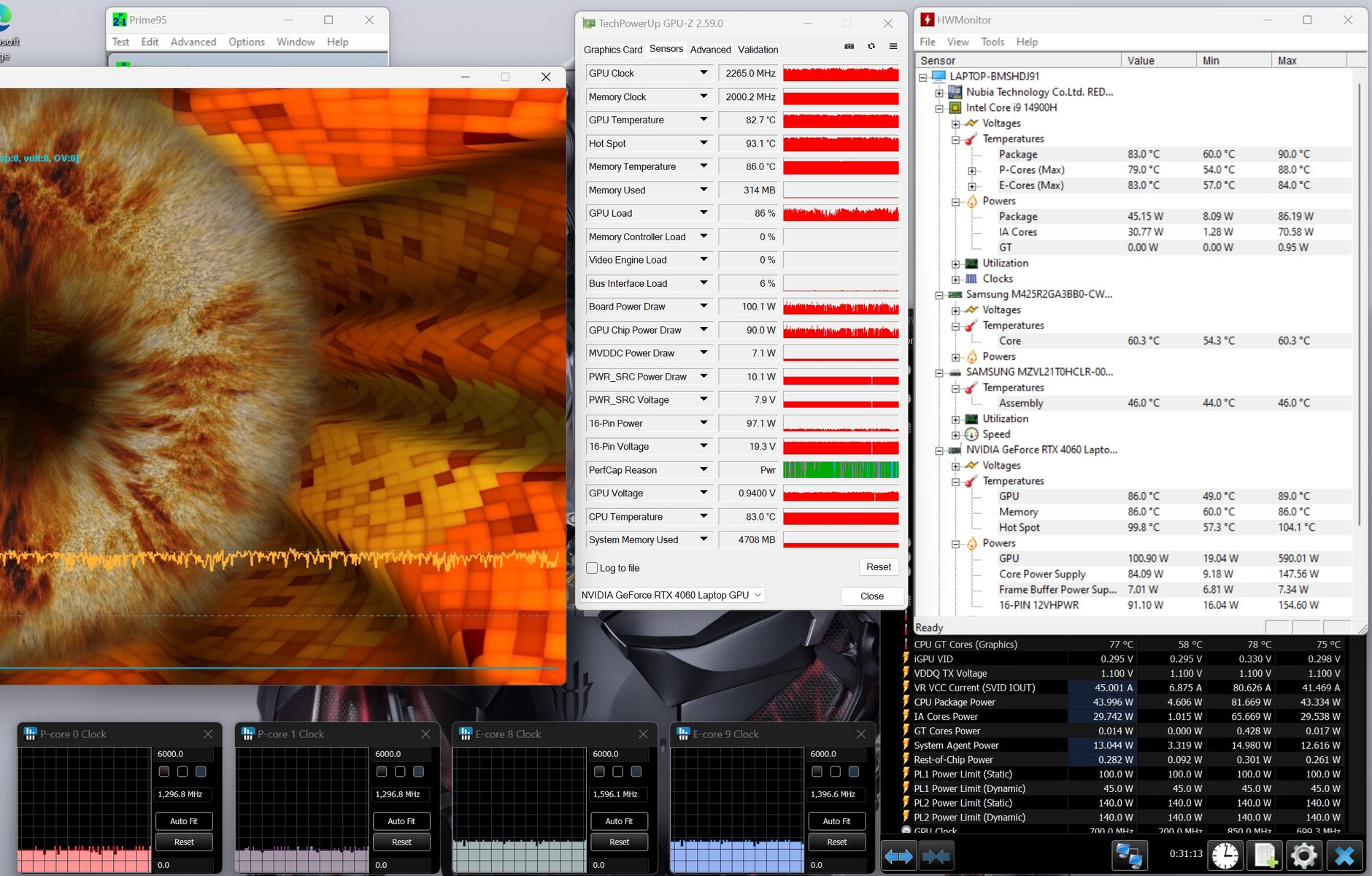
Task: Expand the CPU Clocks tree node
Action: [x=955, y=280]
